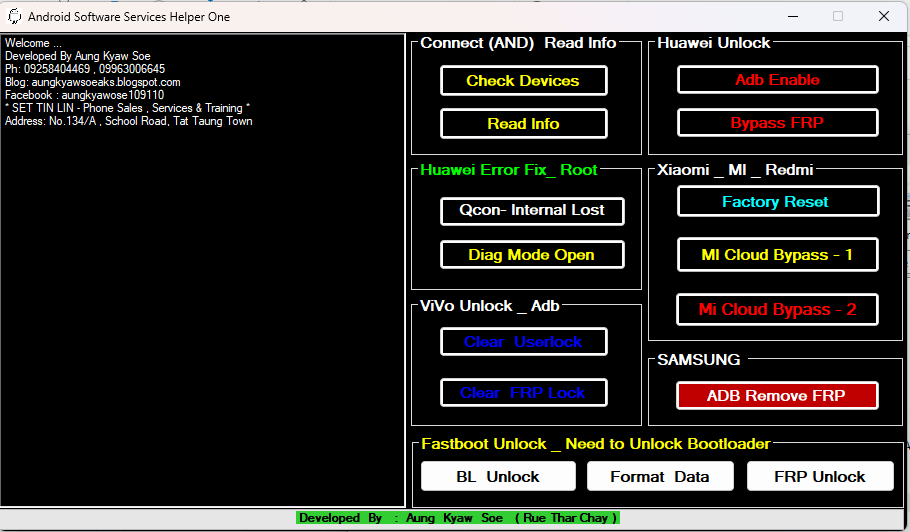This screenshot has height=532, width=910.
Task: Run Qcon- Internal Lost fix
Action: (x=532, y=211)
